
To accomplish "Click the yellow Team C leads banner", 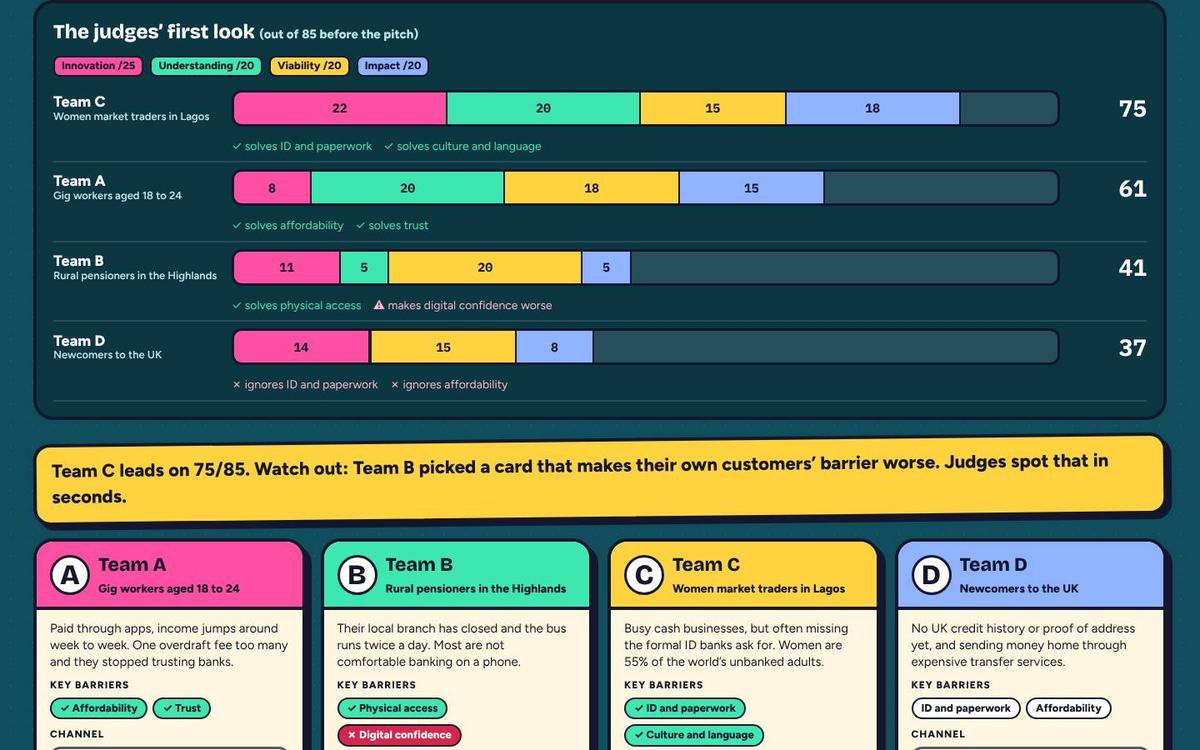I will point(600,479).
